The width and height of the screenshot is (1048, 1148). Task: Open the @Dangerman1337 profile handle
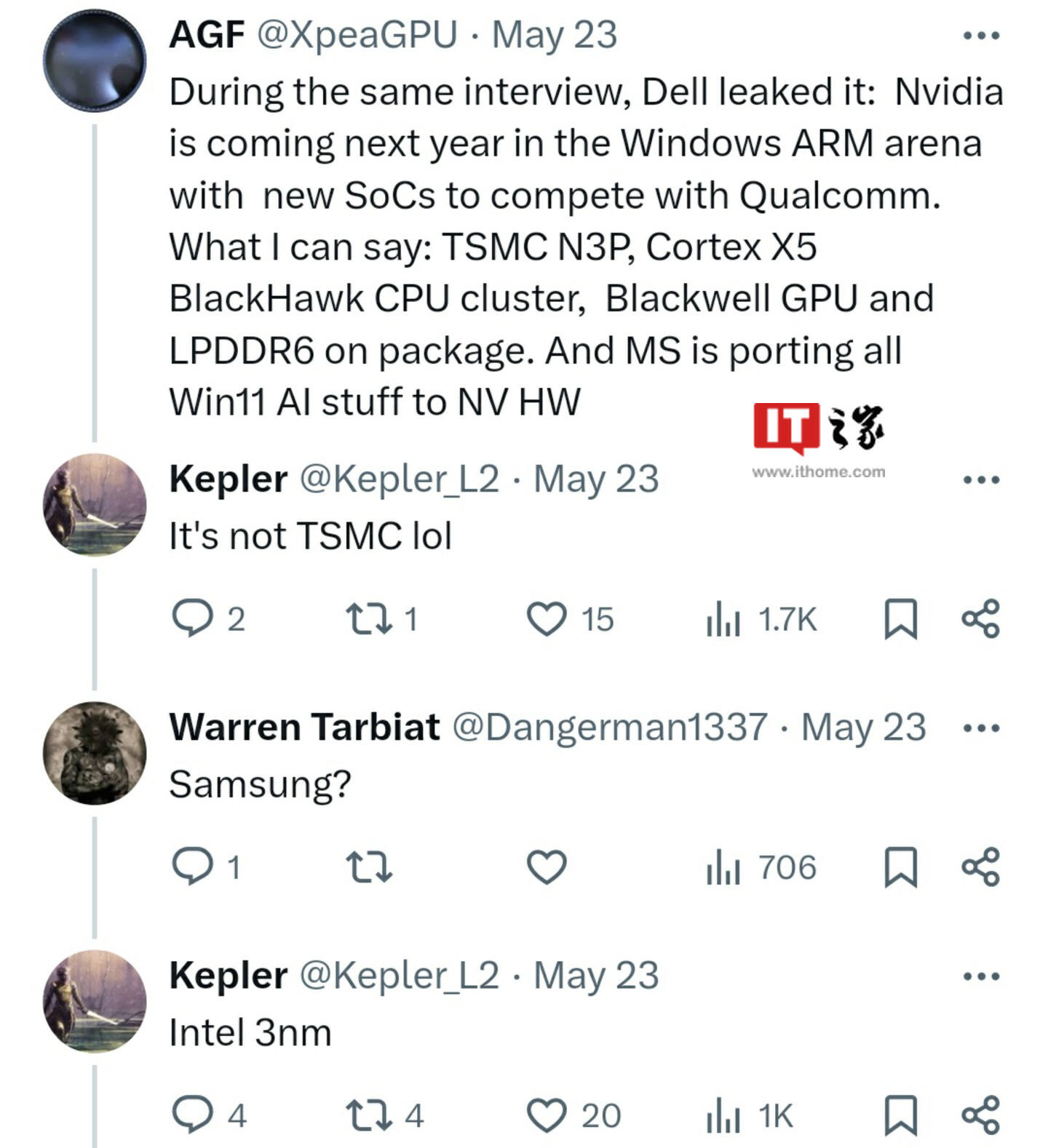point(610,728)
